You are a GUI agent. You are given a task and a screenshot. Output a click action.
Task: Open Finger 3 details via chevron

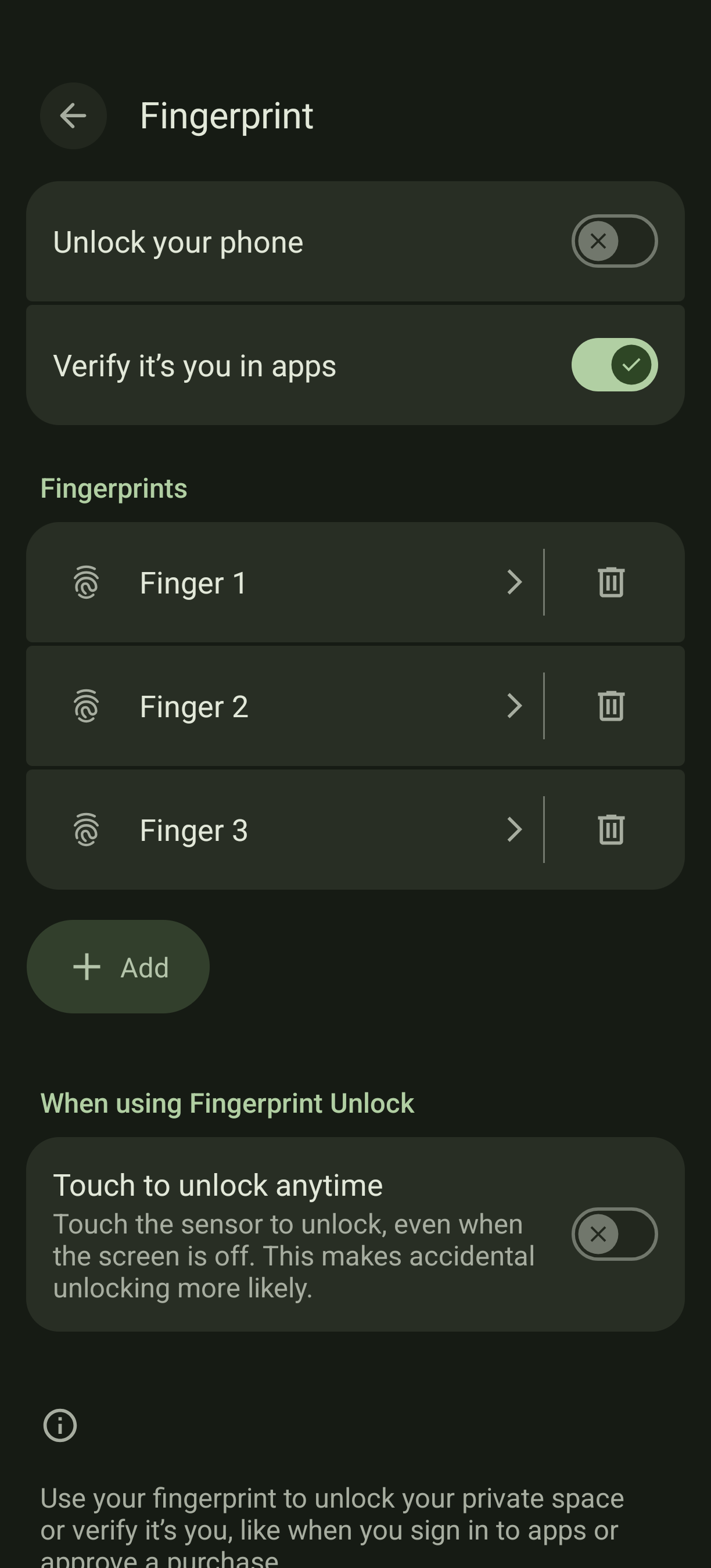[x=515, y=830]
